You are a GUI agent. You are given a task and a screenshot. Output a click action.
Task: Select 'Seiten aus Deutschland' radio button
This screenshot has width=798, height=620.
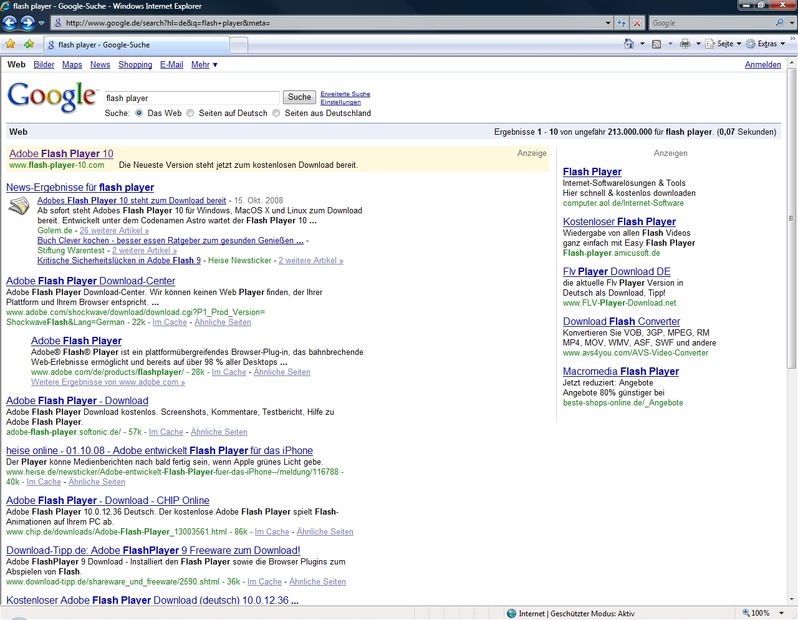coord(276,113)
